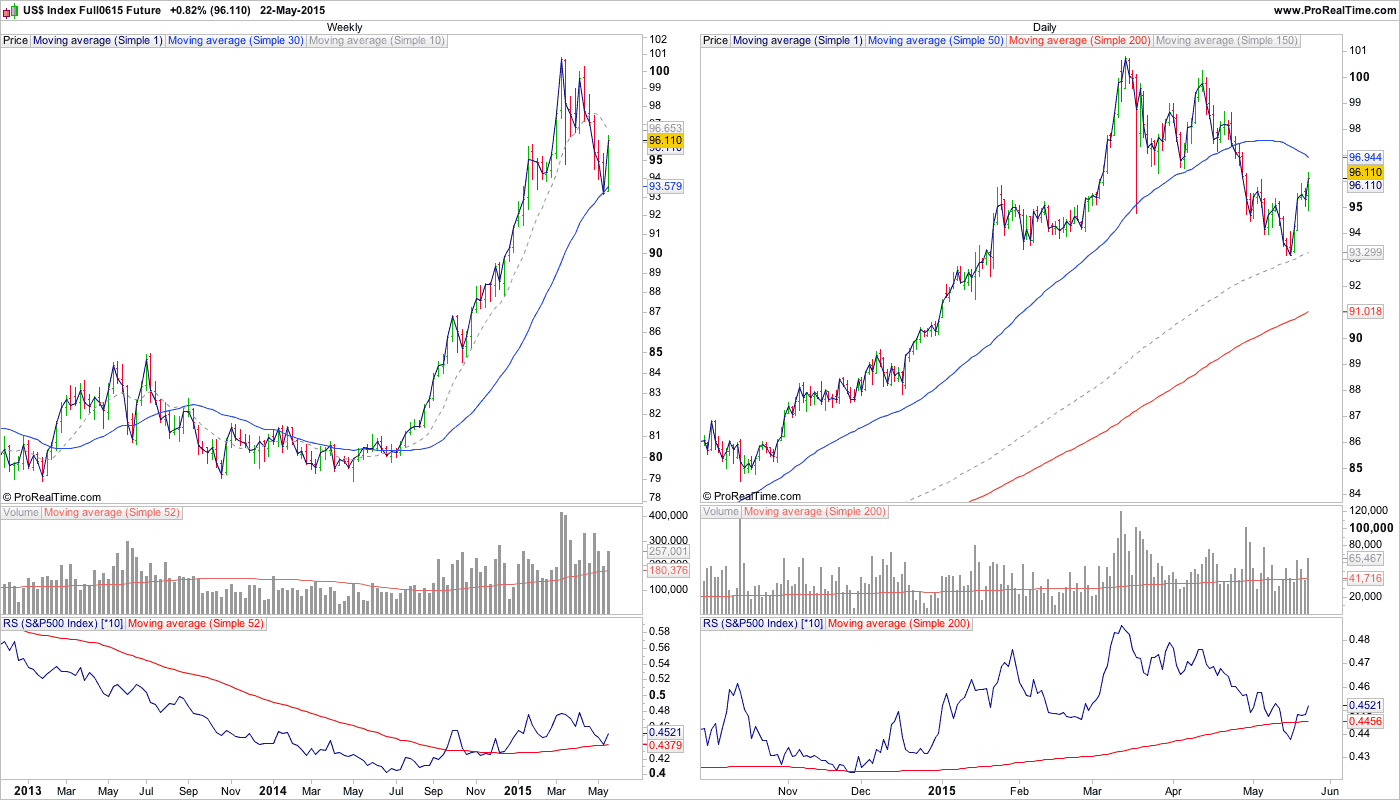Select the Daily chart title
The height and width of the screenshot is (800, 1400).
pyautogui.click(x=1044, y=27)
